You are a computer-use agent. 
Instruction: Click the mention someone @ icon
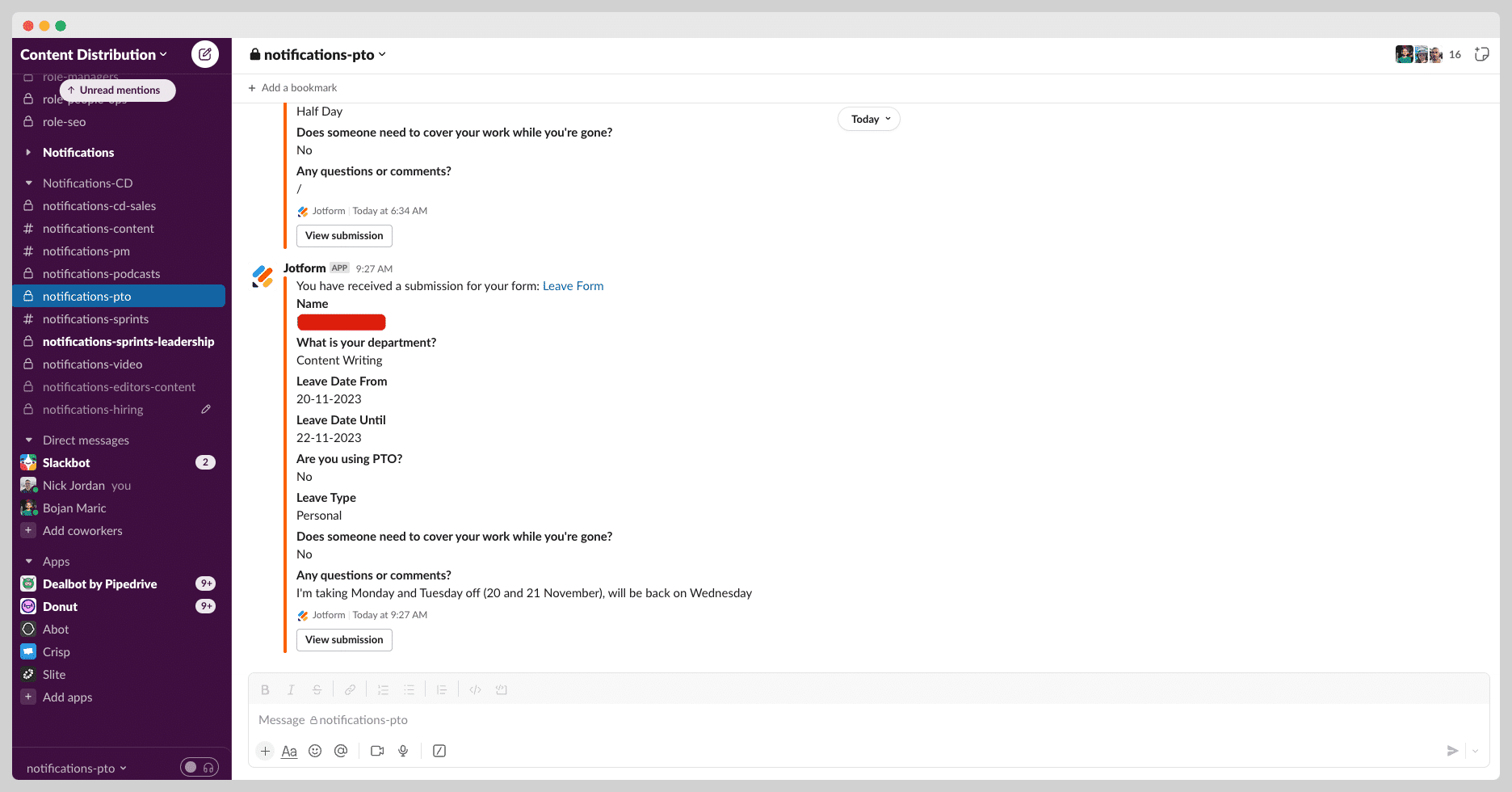341,751
